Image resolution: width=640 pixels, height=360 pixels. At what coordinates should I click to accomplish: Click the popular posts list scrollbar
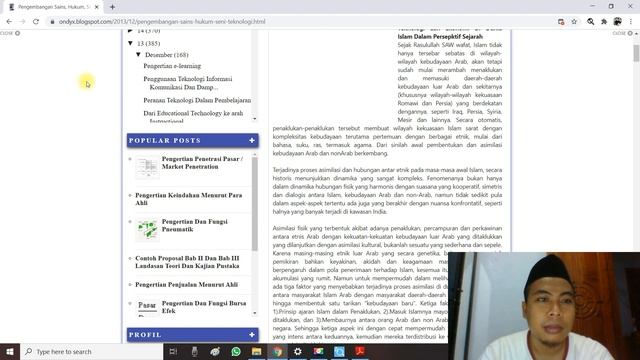point(255,203)
